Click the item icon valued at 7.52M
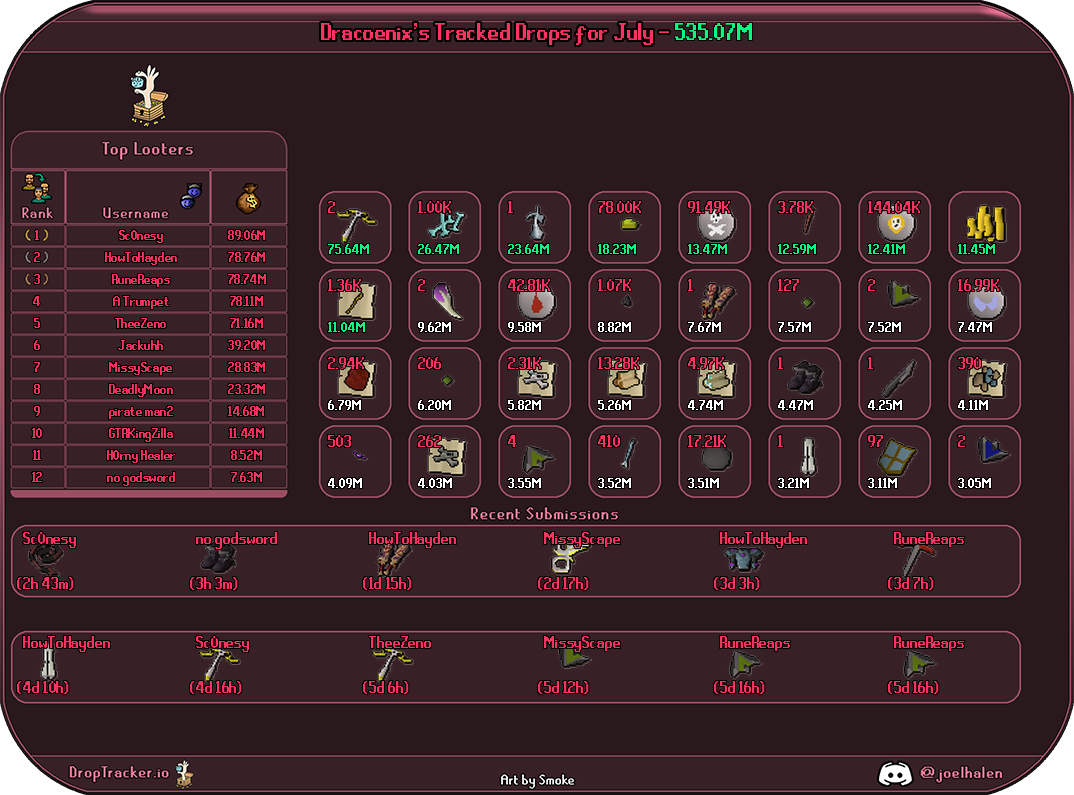1074x795 pixels. click(901, 295)
